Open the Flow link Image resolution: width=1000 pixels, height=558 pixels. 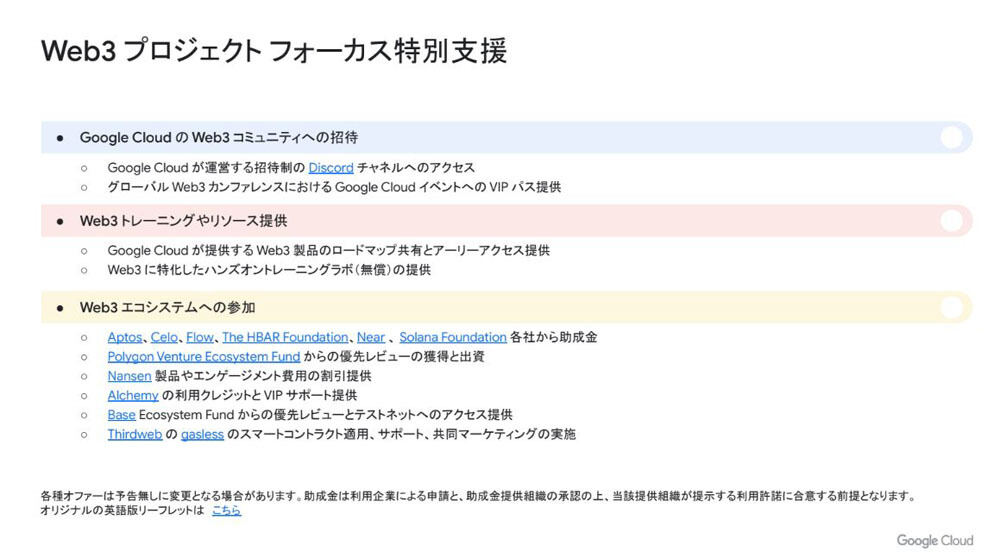200,337
